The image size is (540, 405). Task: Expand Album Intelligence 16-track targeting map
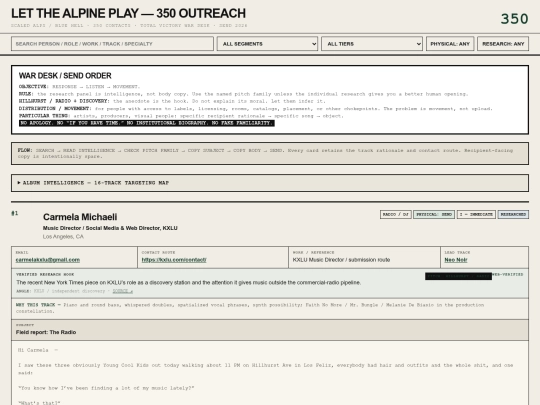click(270, 183)
